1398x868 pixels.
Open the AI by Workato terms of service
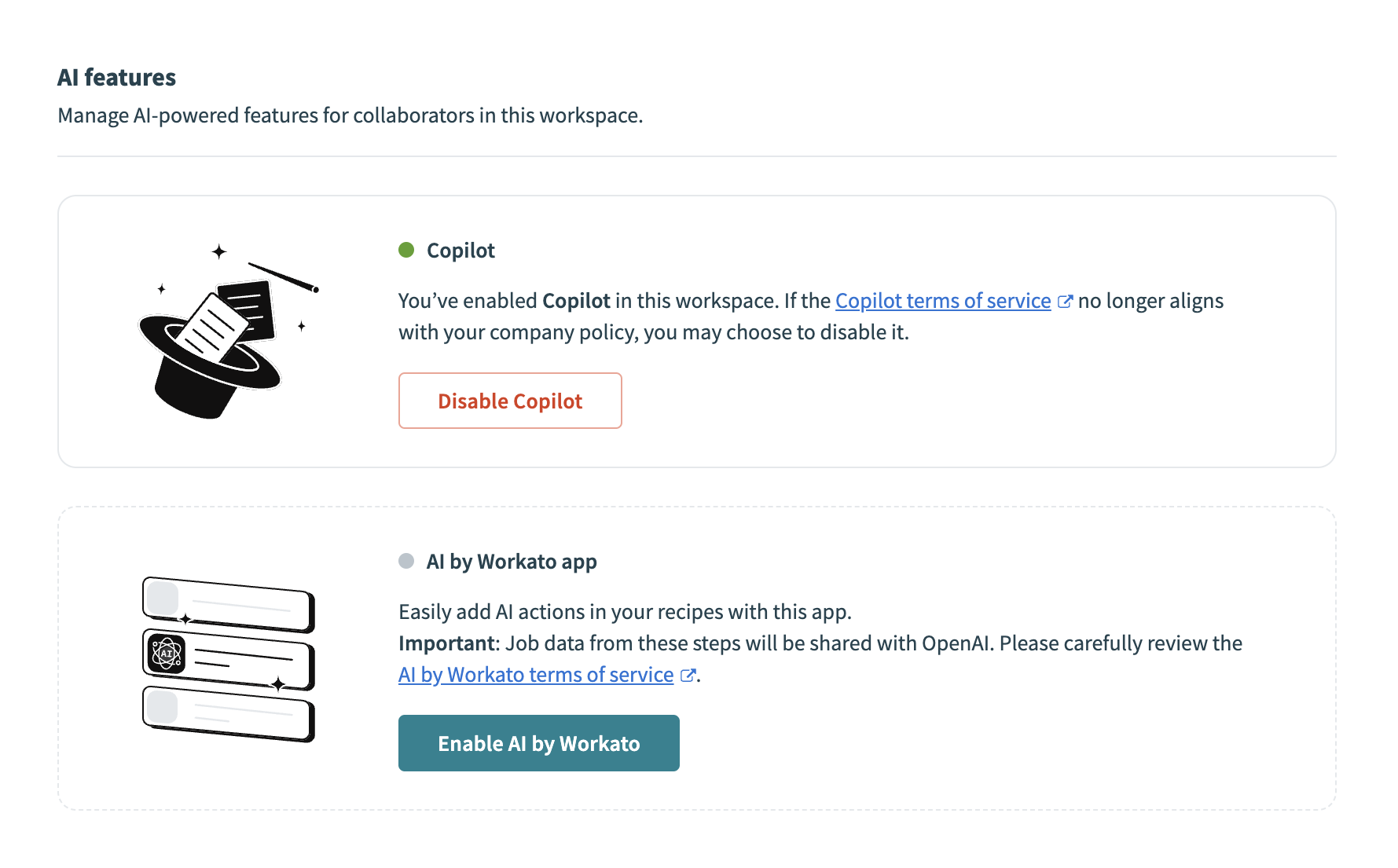[x=535, y=674]
